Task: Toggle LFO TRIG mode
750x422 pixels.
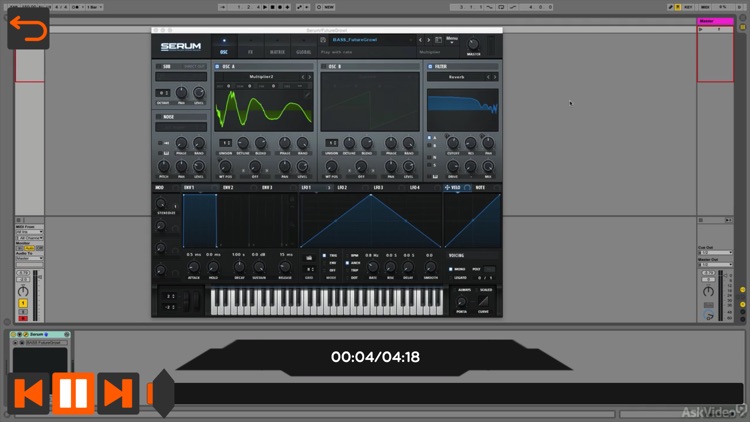Action: pyautogui.click(x=324, y=255)
